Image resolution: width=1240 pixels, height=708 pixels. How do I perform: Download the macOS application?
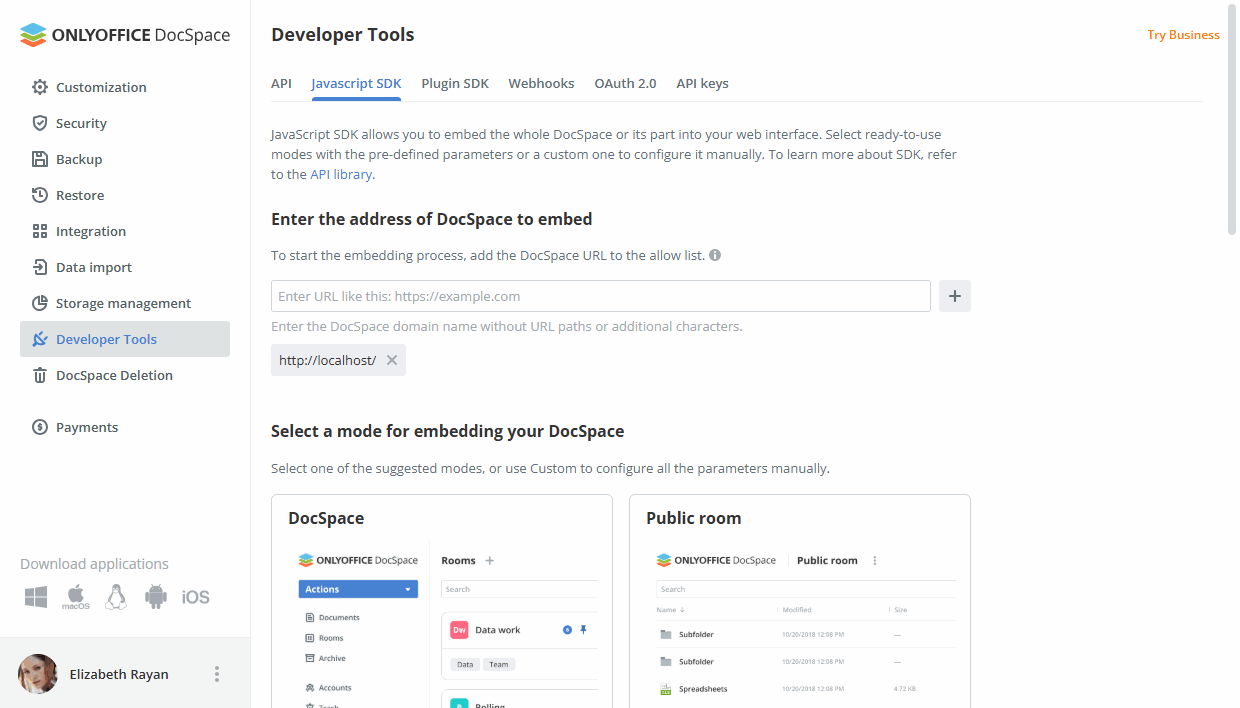[x=75, y=596]
